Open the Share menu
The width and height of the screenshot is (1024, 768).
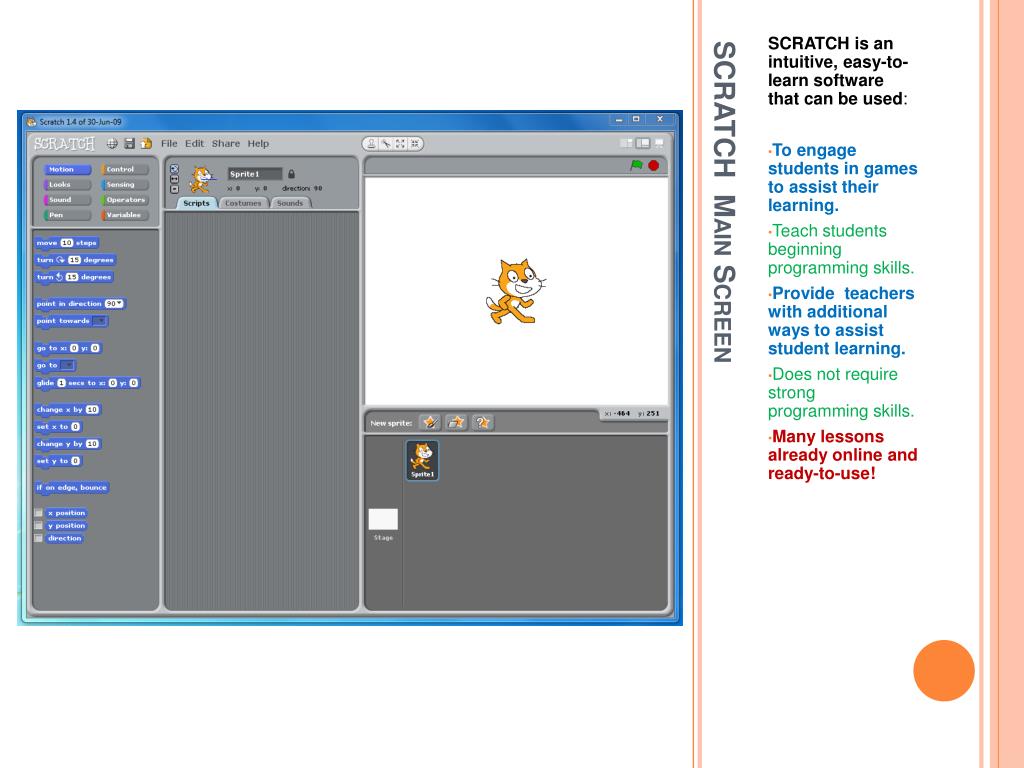pyautogui.click(x=225, y=144)
